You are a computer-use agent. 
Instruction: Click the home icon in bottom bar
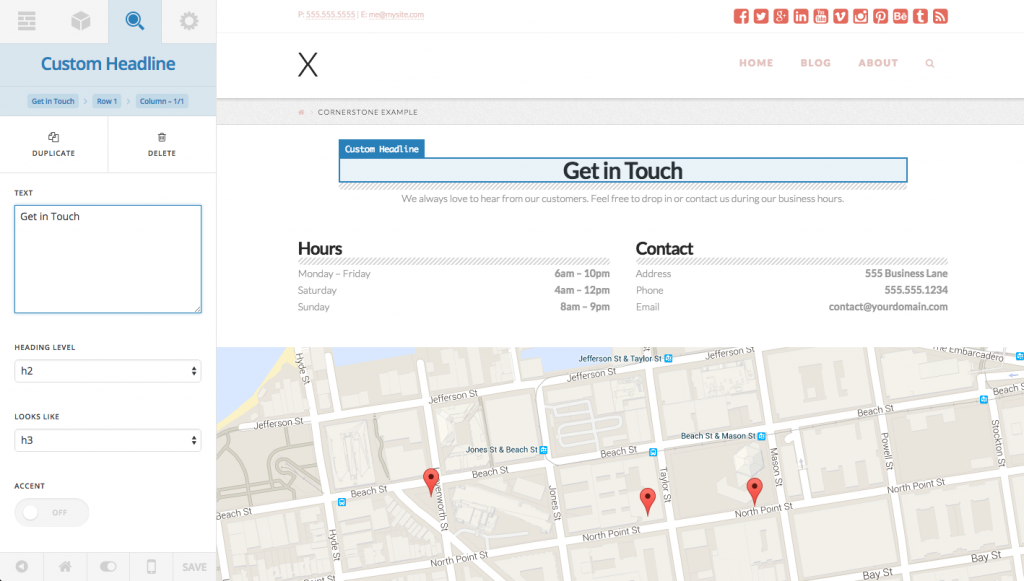point(65,566)
